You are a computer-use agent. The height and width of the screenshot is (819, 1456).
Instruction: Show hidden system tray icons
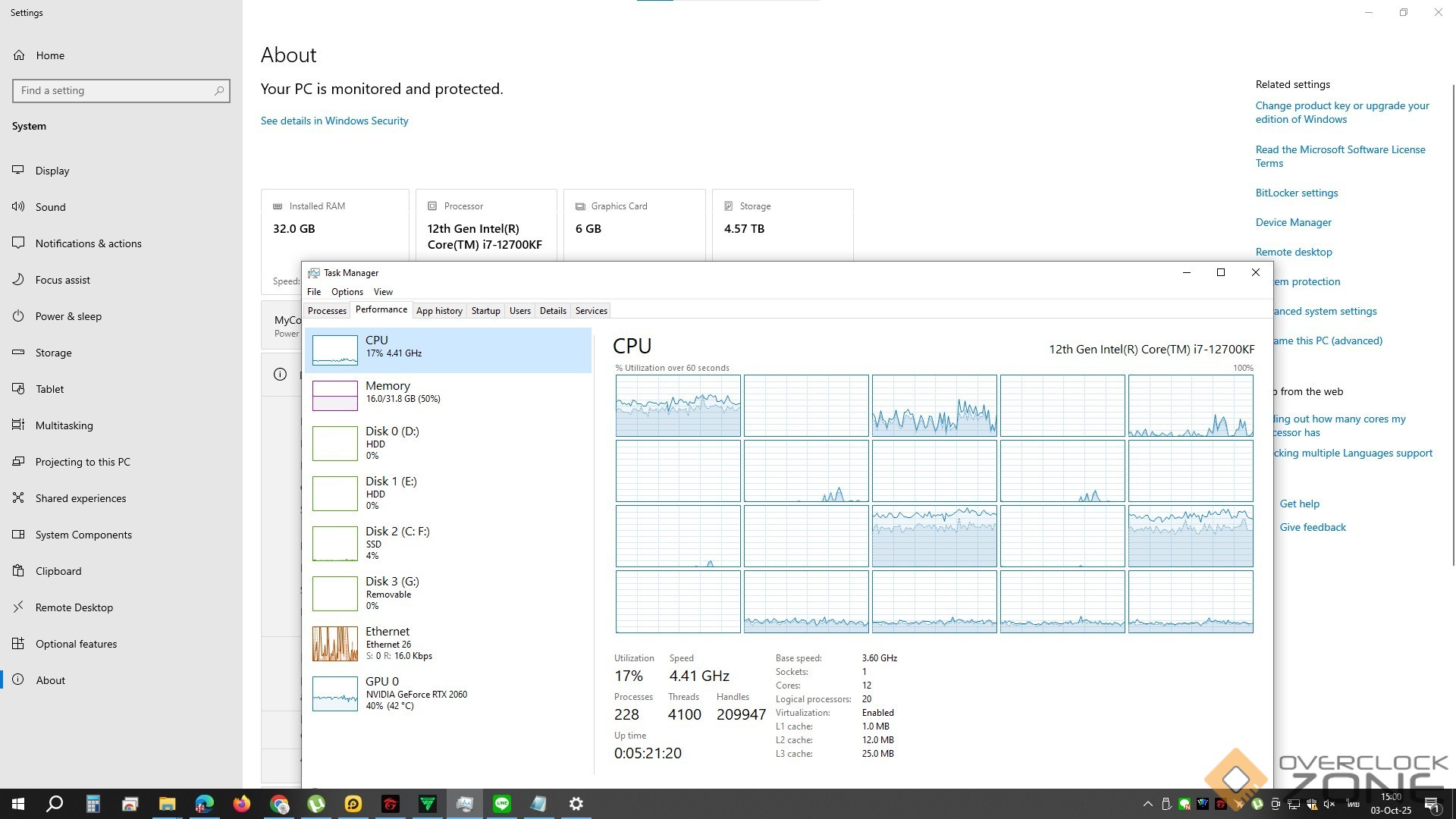coord(1147,804)
